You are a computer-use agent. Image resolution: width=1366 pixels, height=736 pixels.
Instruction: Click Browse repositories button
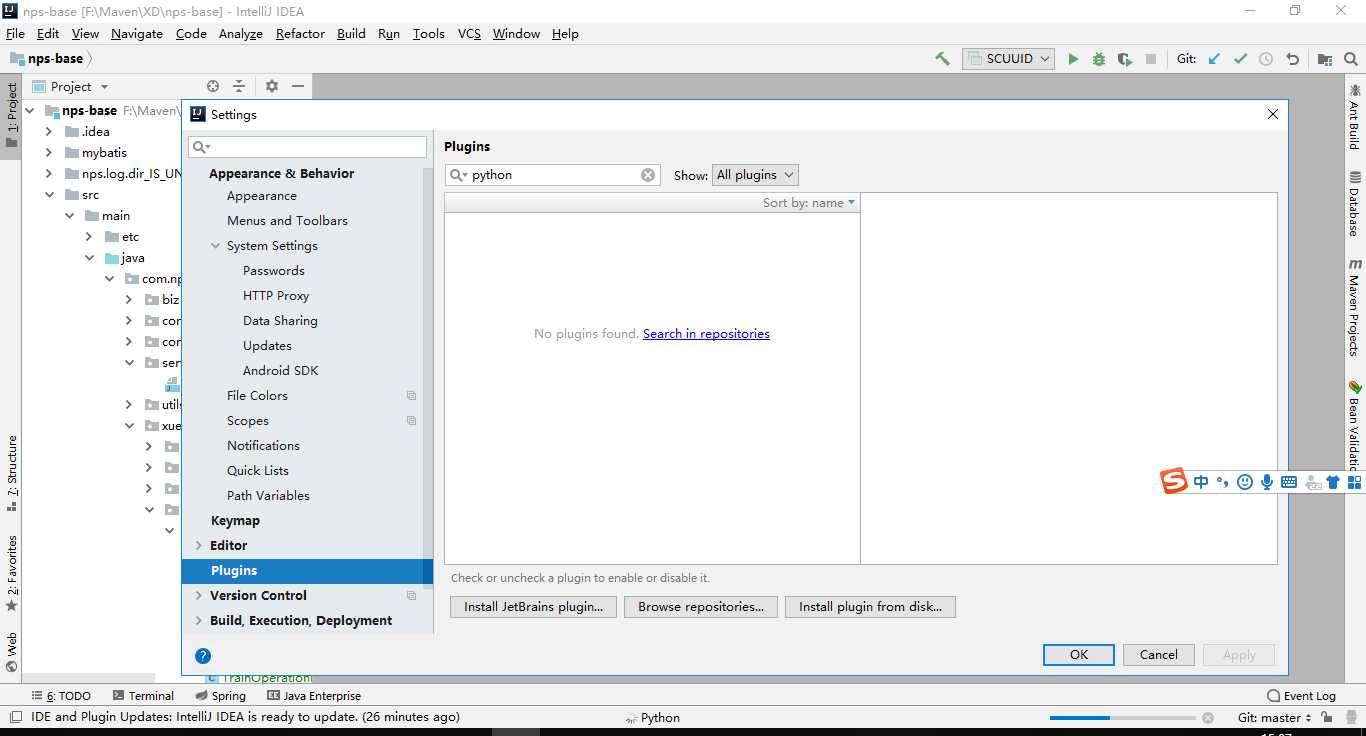click(x=701, y=607)
